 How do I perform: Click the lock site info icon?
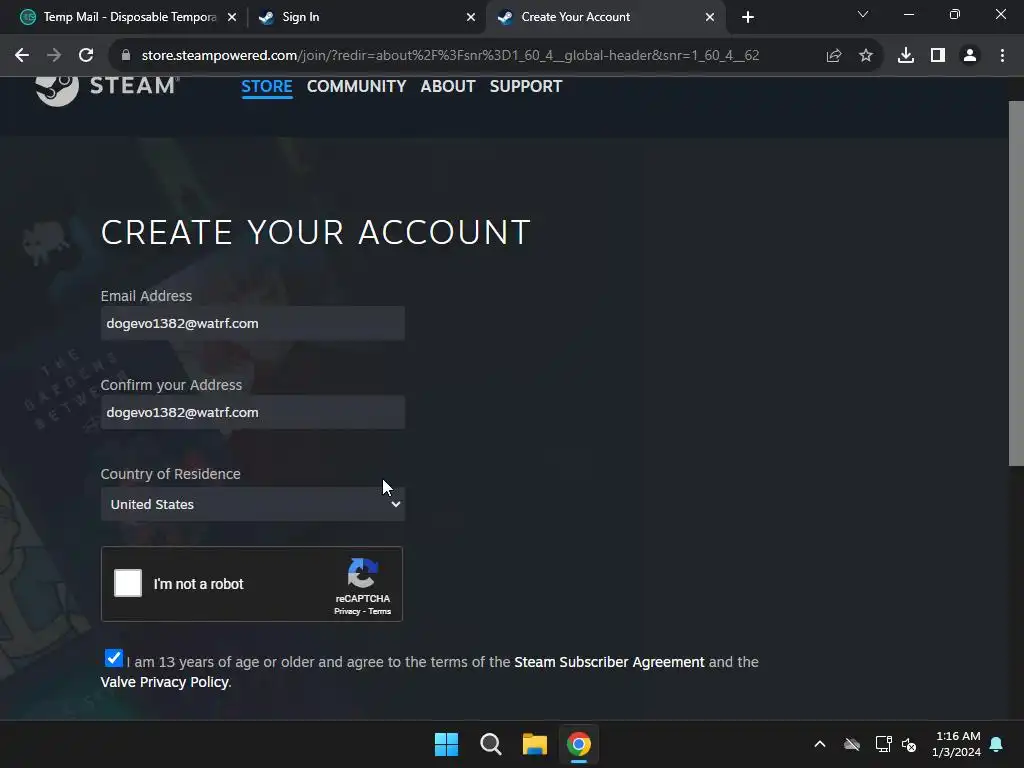tap(126, 56)
